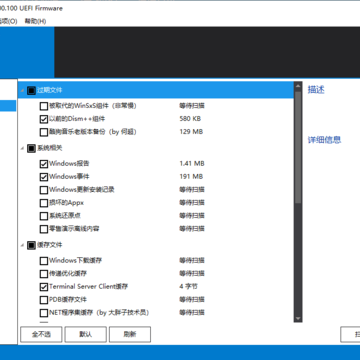Click the list scrollbar up arrow
Screen dimensions: 360x360
(x=298, y=87)
